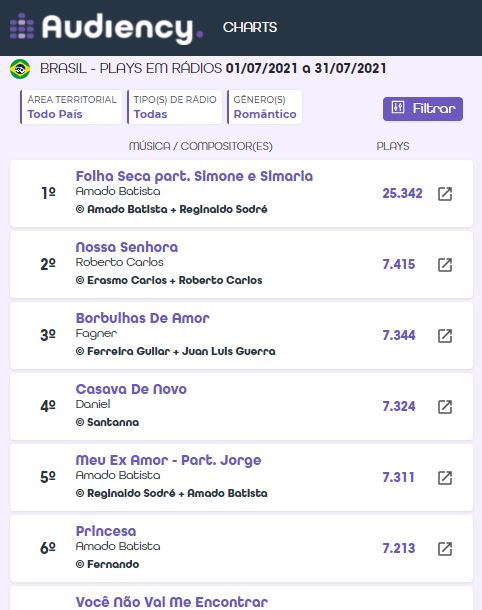
Task: Open external link icon for Borbulhas De Amor
Action: click(445, 336)
